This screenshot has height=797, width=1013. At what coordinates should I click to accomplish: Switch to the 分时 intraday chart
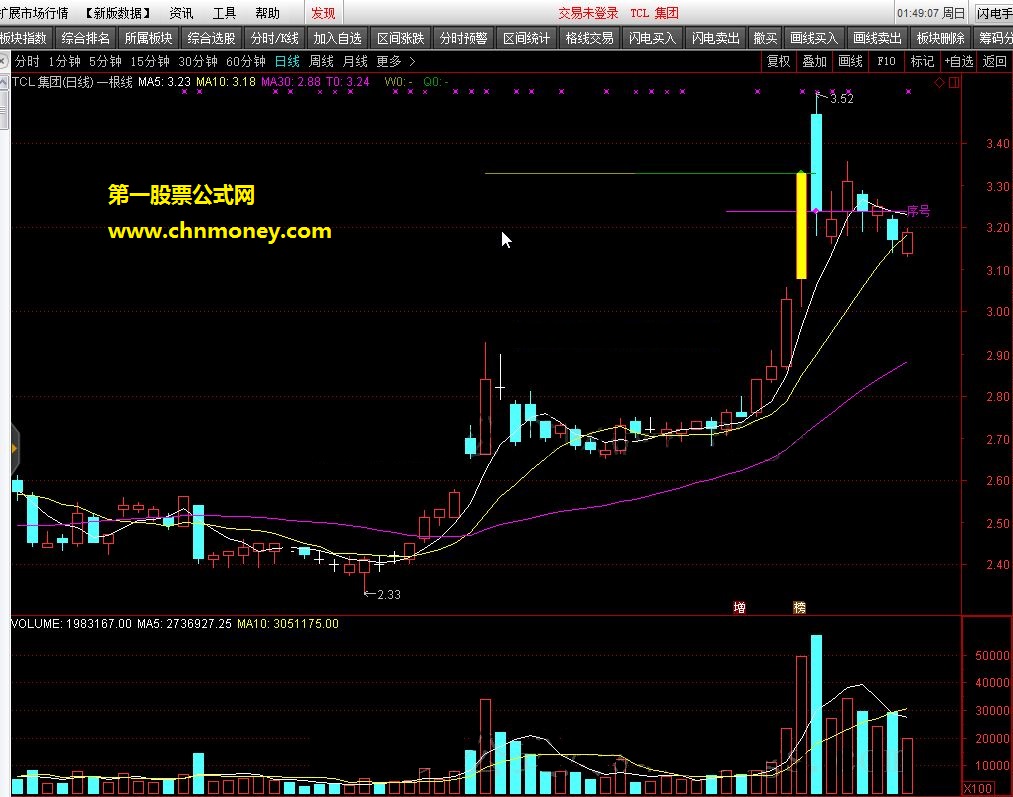[27, 61]
